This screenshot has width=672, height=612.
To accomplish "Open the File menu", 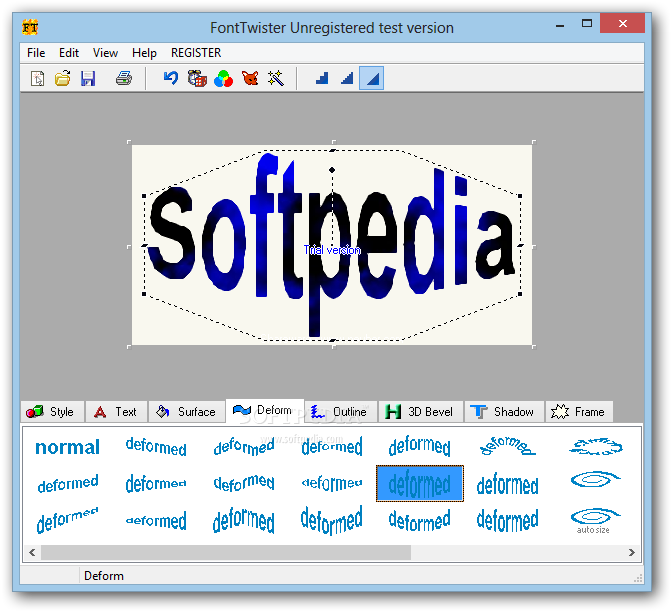I will tap(36, 53).
